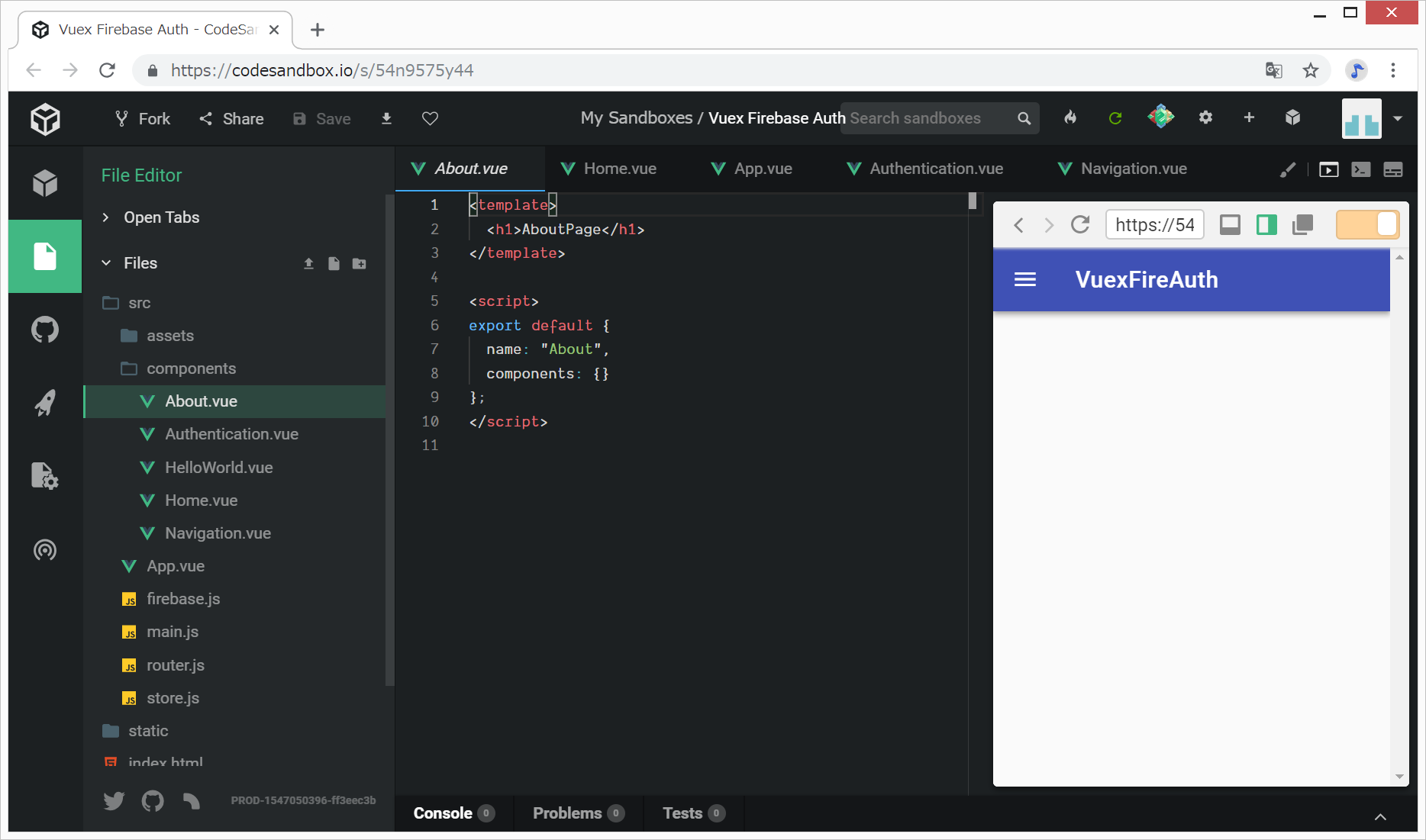Toggle the preview view icon
1426x840 pixels.
(x=1328, y=169)
